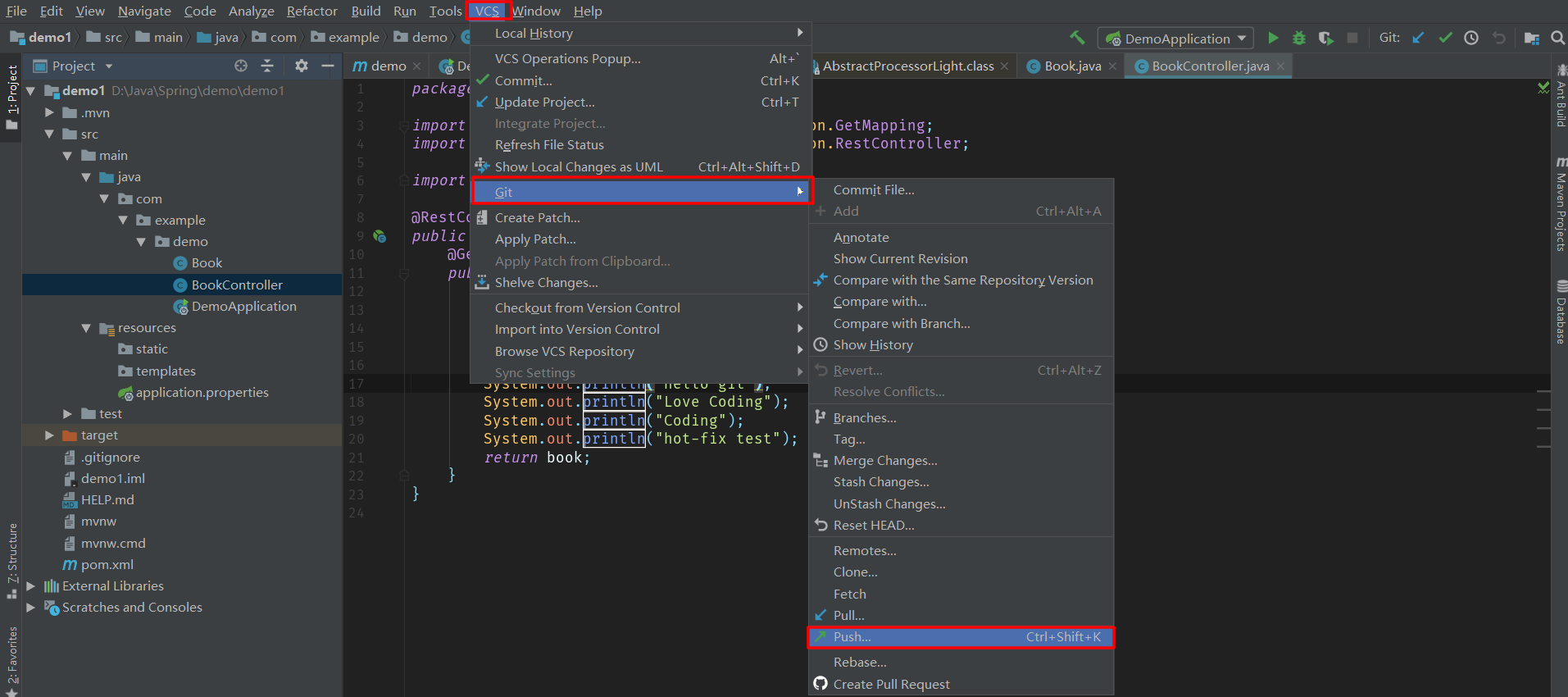Screen dimensions: 1568x697
Task: Choose Compare with Branch... entry
Action: click(x=961, y=324)
